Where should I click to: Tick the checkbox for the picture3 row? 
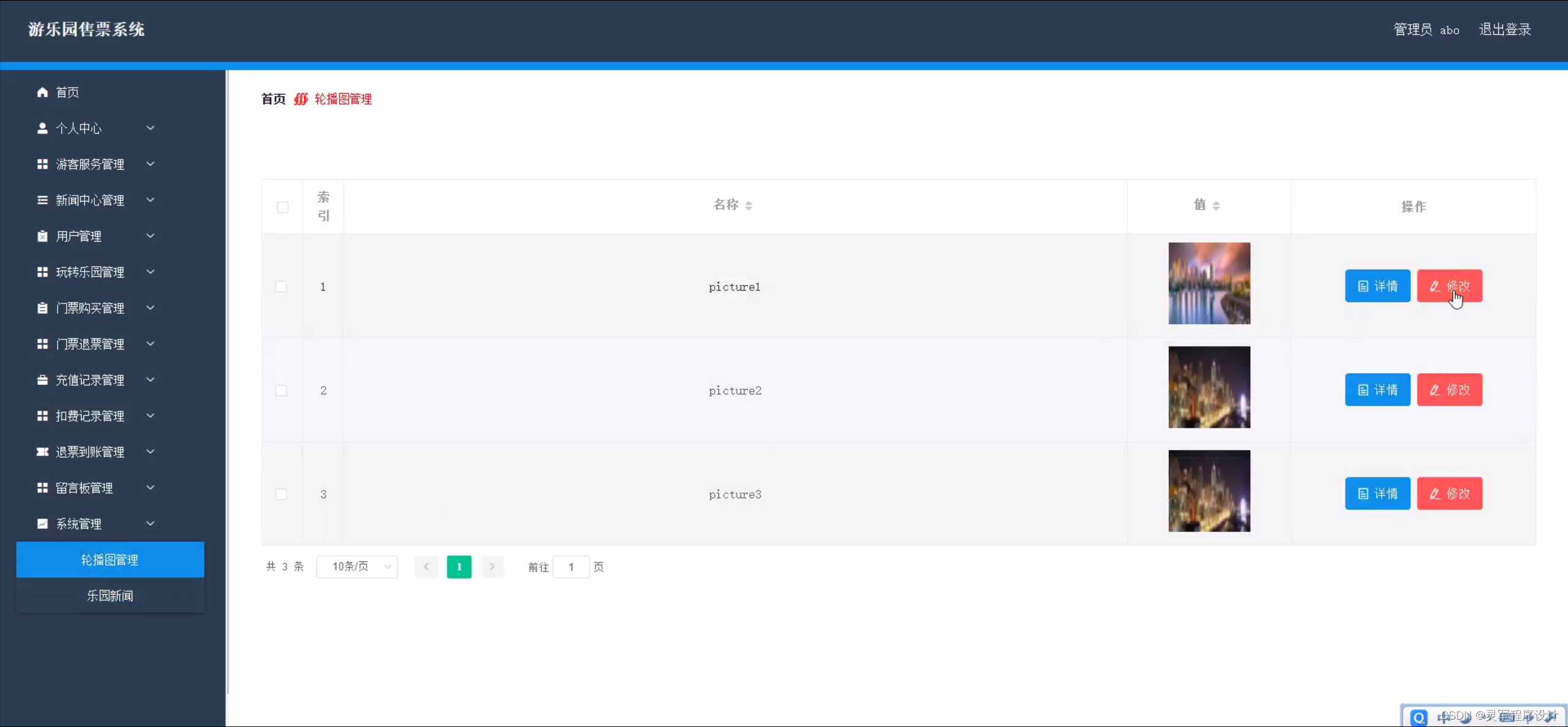[281, 494]
